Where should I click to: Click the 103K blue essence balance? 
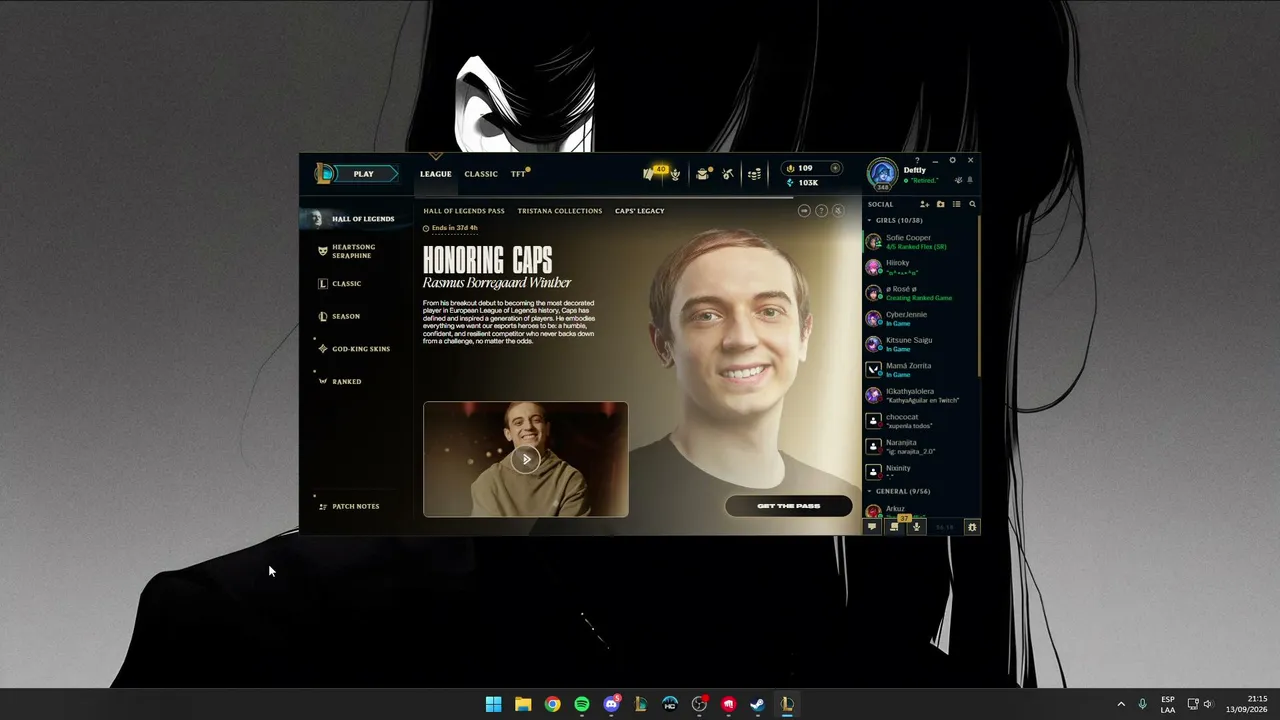(802, 183)
